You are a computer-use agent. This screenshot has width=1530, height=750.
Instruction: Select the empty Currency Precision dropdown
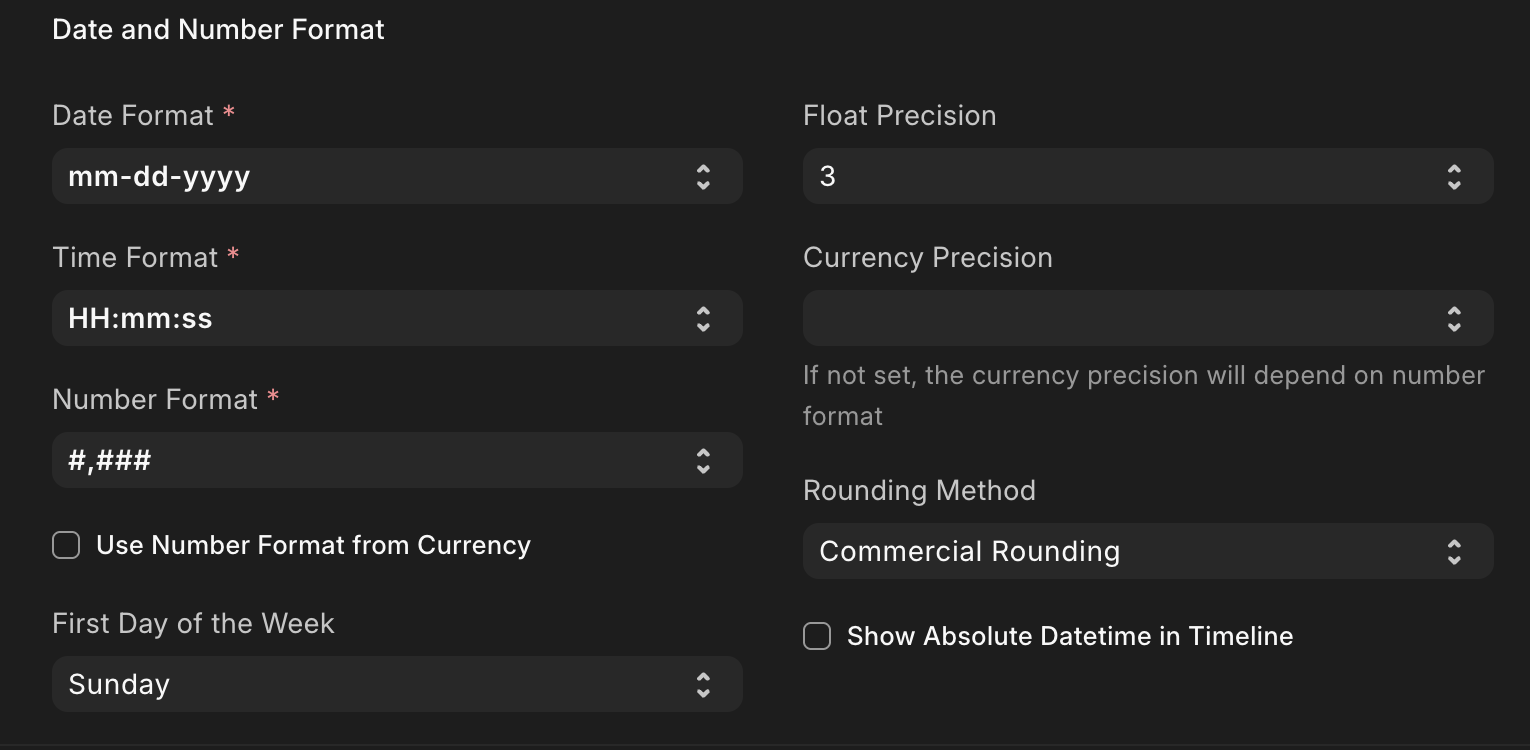pyautogui.click(x=1130, y=319)
